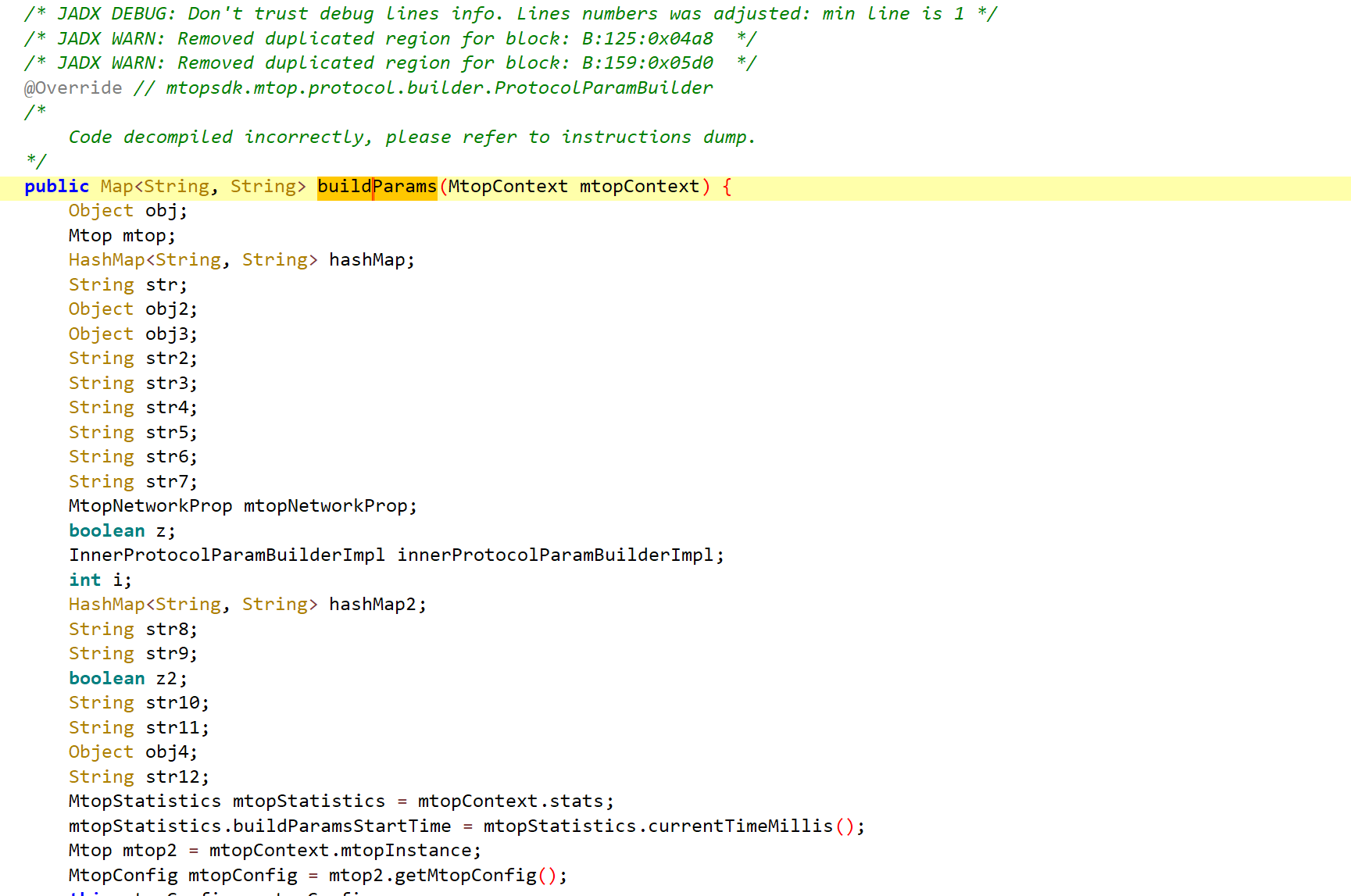
Task: Click the InnerProtocolParamBuilderImpl class type
Action: pyautogui.click(x=227, y=555)
